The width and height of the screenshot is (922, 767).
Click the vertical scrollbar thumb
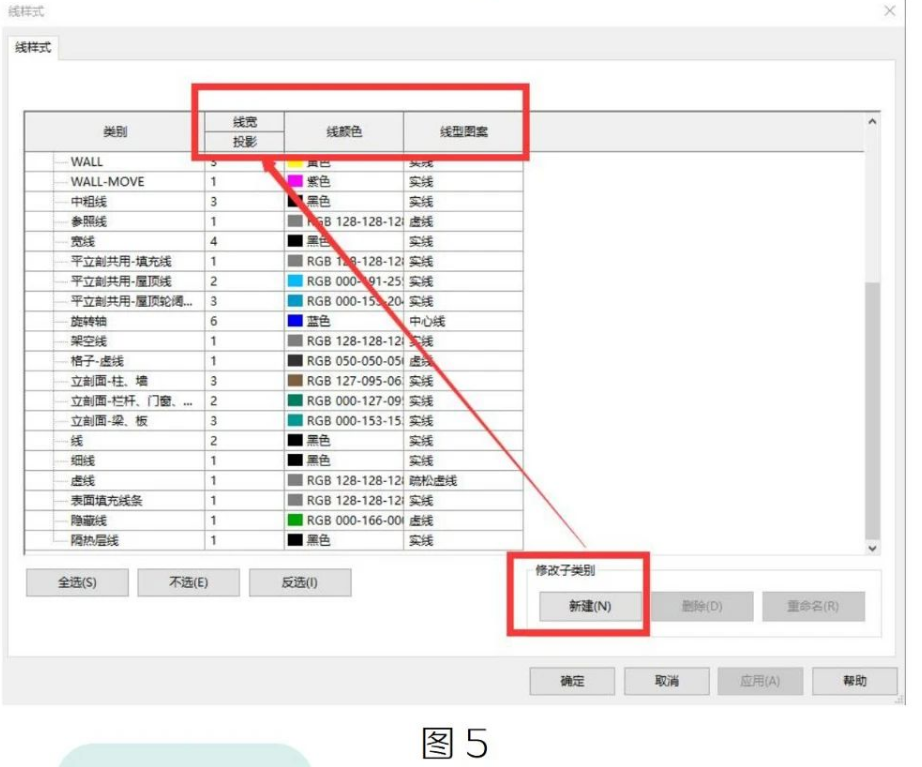[x=872, y=410]
